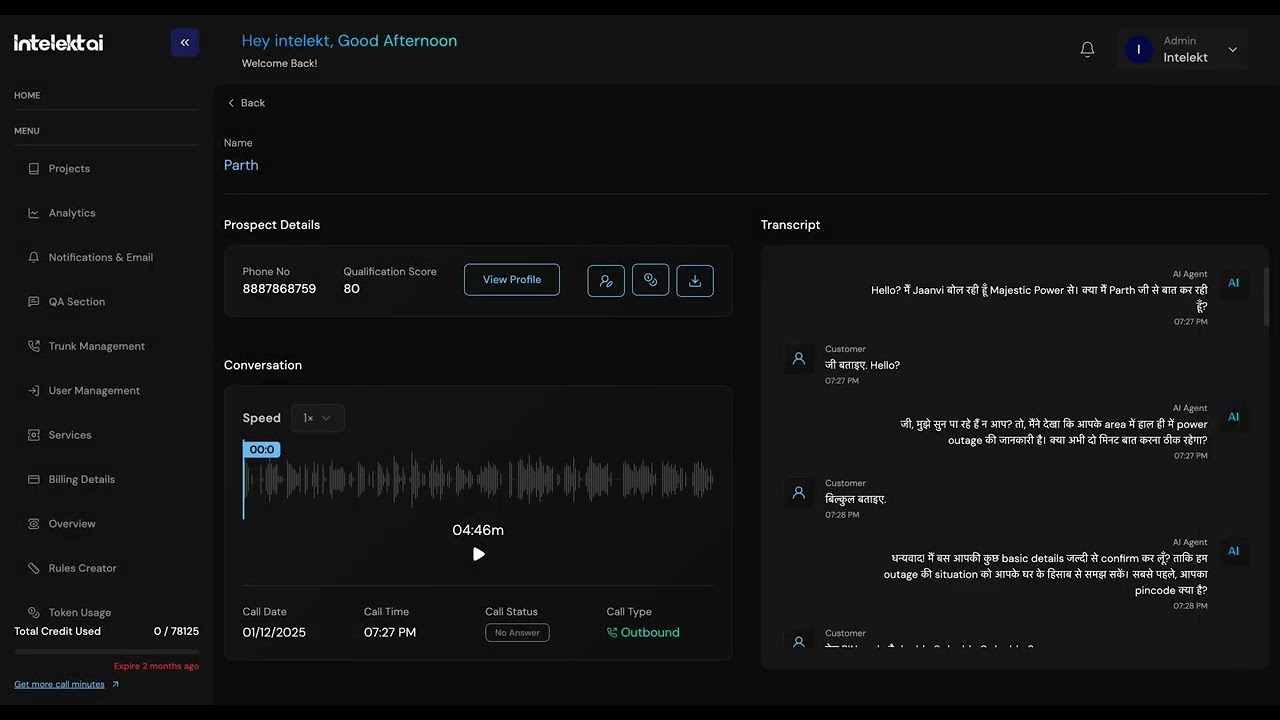Click the Projects sidebar icon

pyautogui.click(x=34, y=169)
